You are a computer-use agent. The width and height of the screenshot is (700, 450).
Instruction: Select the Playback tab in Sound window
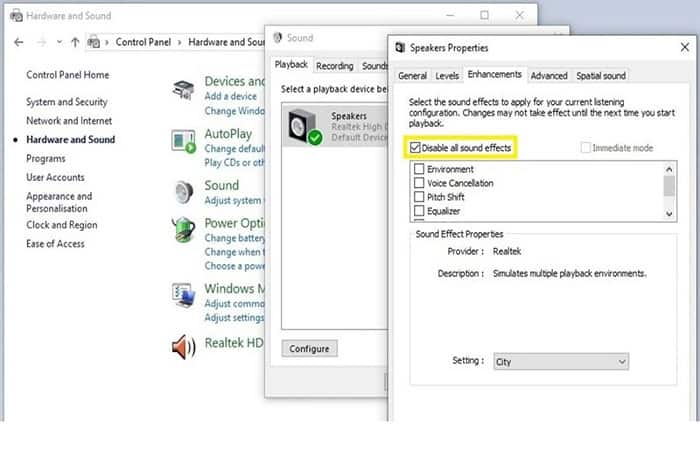click(291, 65)
